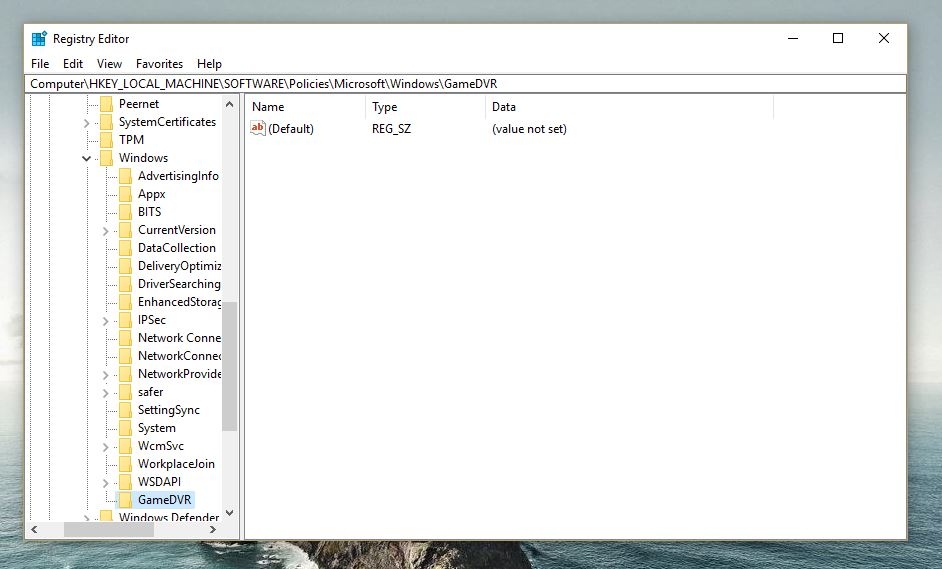Click the Registry Editor app icon

39,38
